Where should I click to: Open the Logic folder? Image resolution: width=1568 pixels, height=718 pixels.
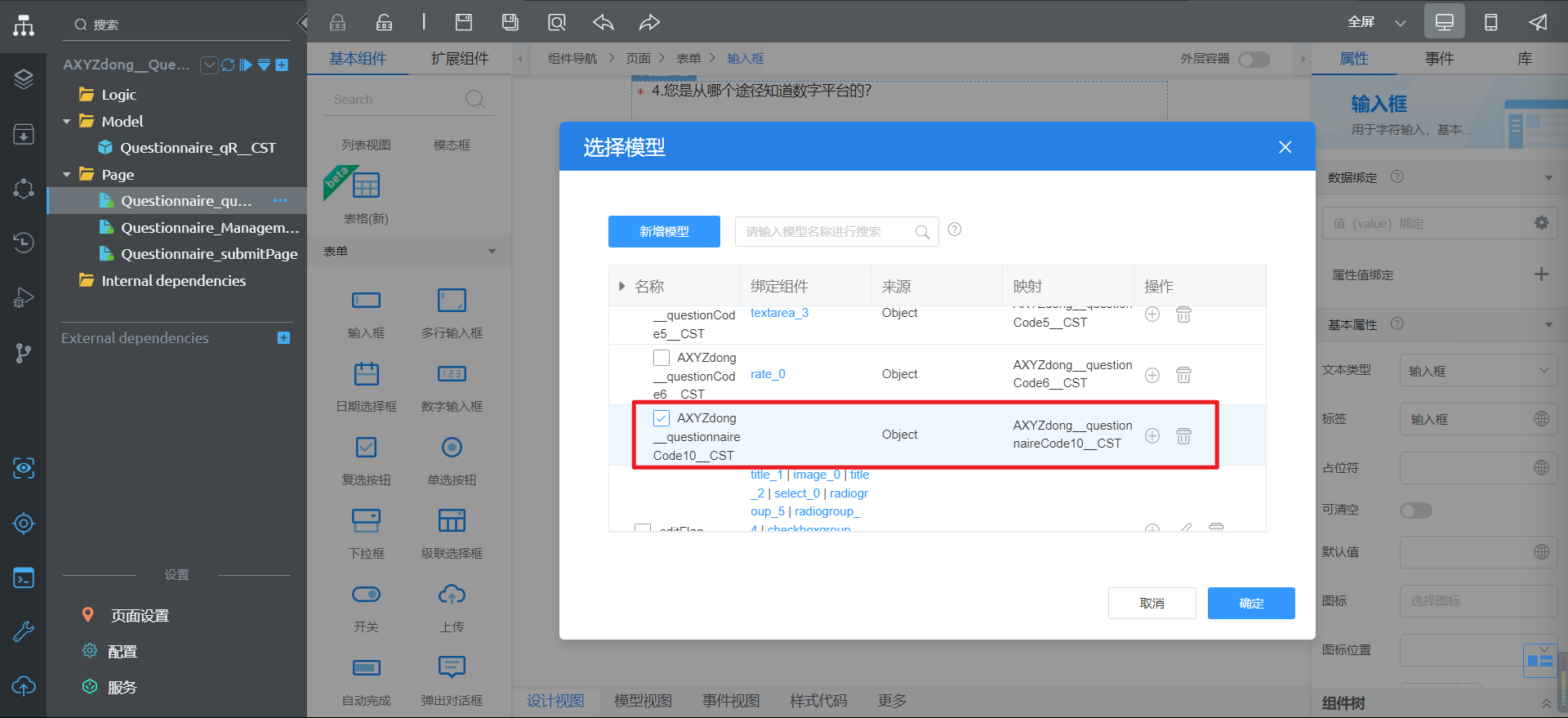click(118, 95)
